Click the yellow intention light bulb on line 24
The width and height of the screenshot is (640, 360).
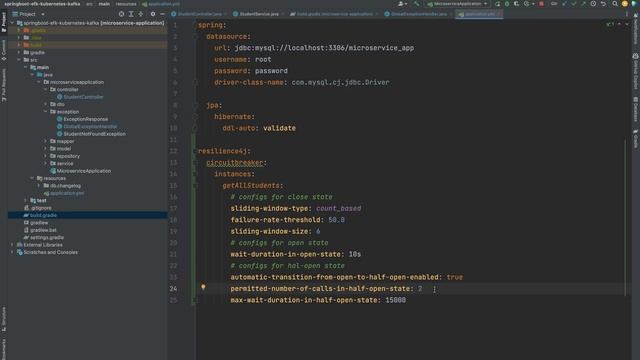click(x=203, y=287)
